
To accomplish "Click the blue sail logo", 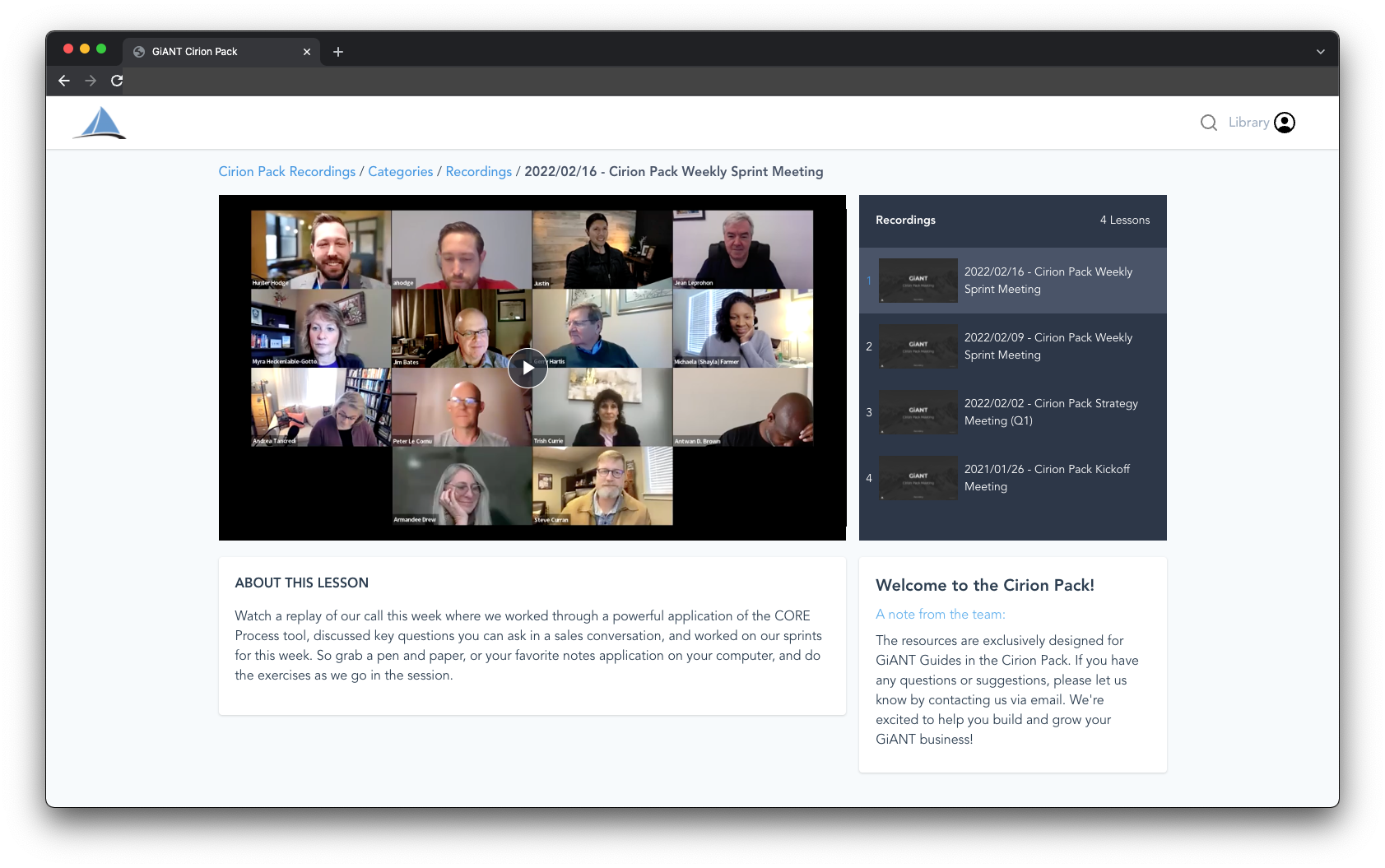I will pyautogui.click(x=100, y=123).
